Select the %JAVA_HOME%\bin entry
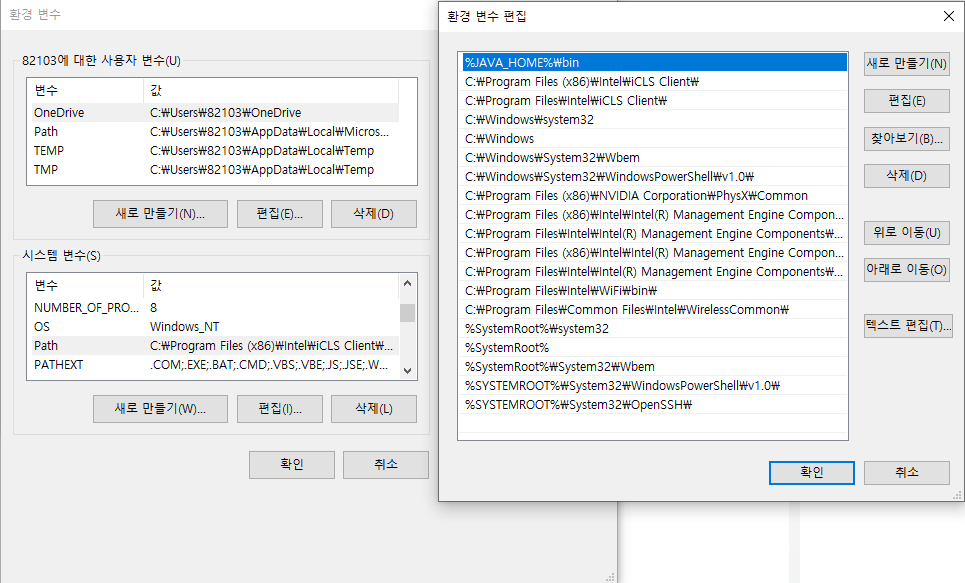 coord(655,63)
